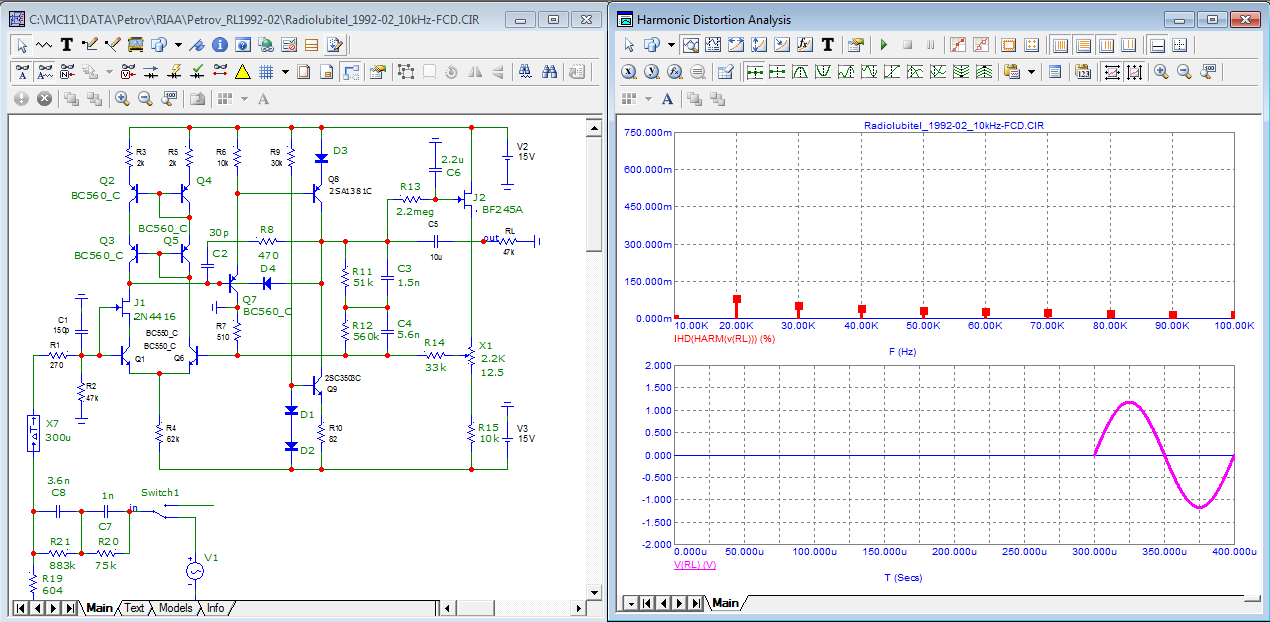1270x622 pixels.
Task: Open the Models tab
Action: point(175,608)
